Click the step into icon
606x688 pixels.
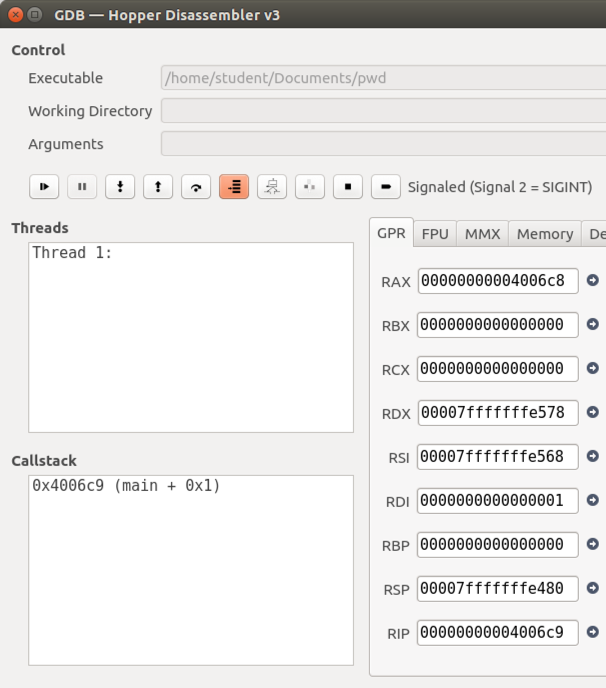tap(120, 187)
